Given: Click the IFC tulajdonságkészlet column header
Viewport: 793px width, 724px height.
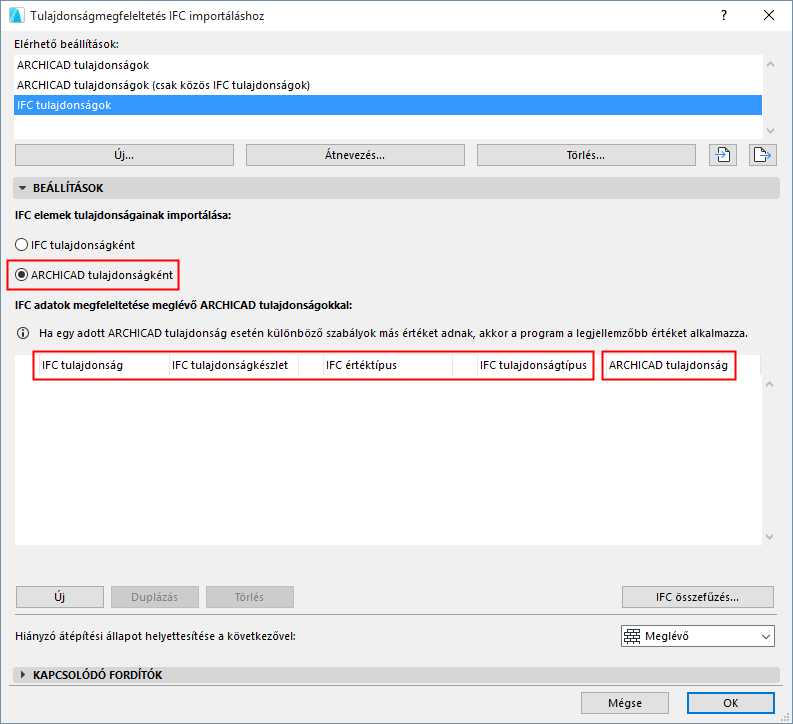Looking at the screenshot, I should [x=234, y=365].
